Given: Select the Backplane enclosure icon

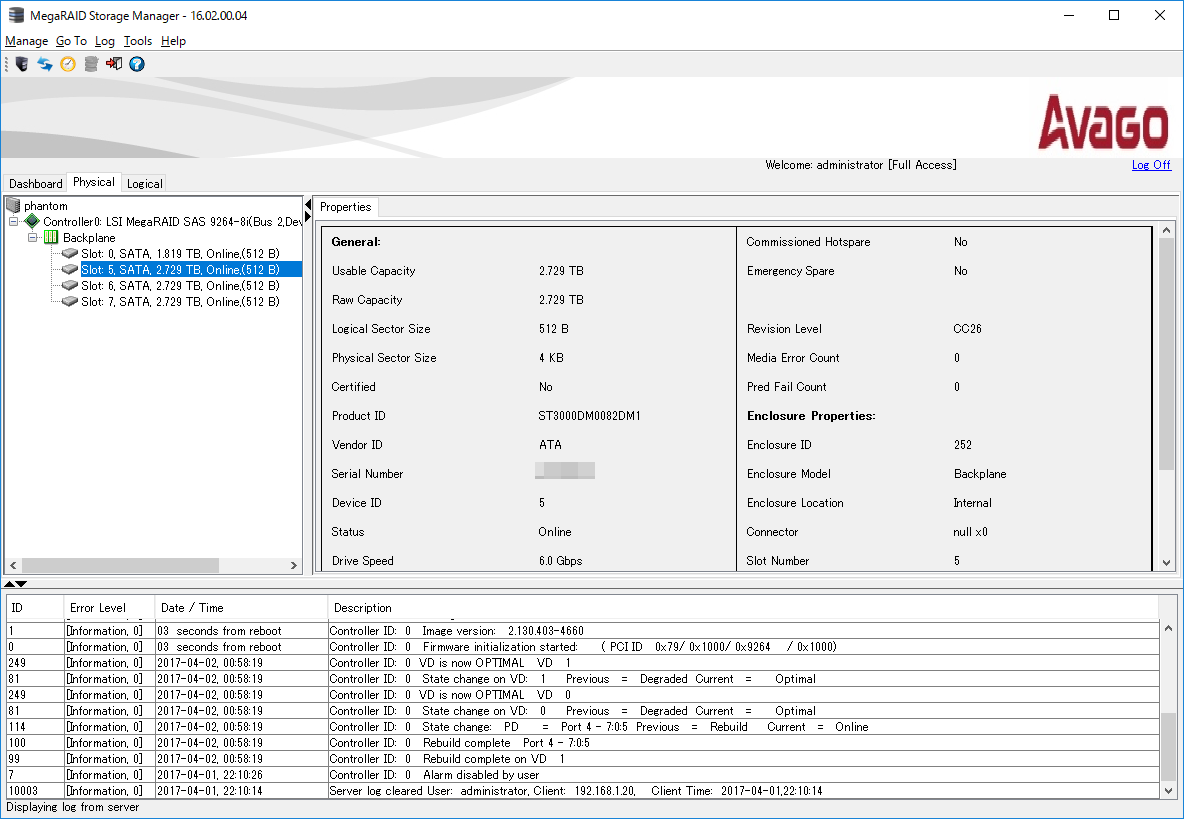Looking at the screenshot, I should coord(51,238).
